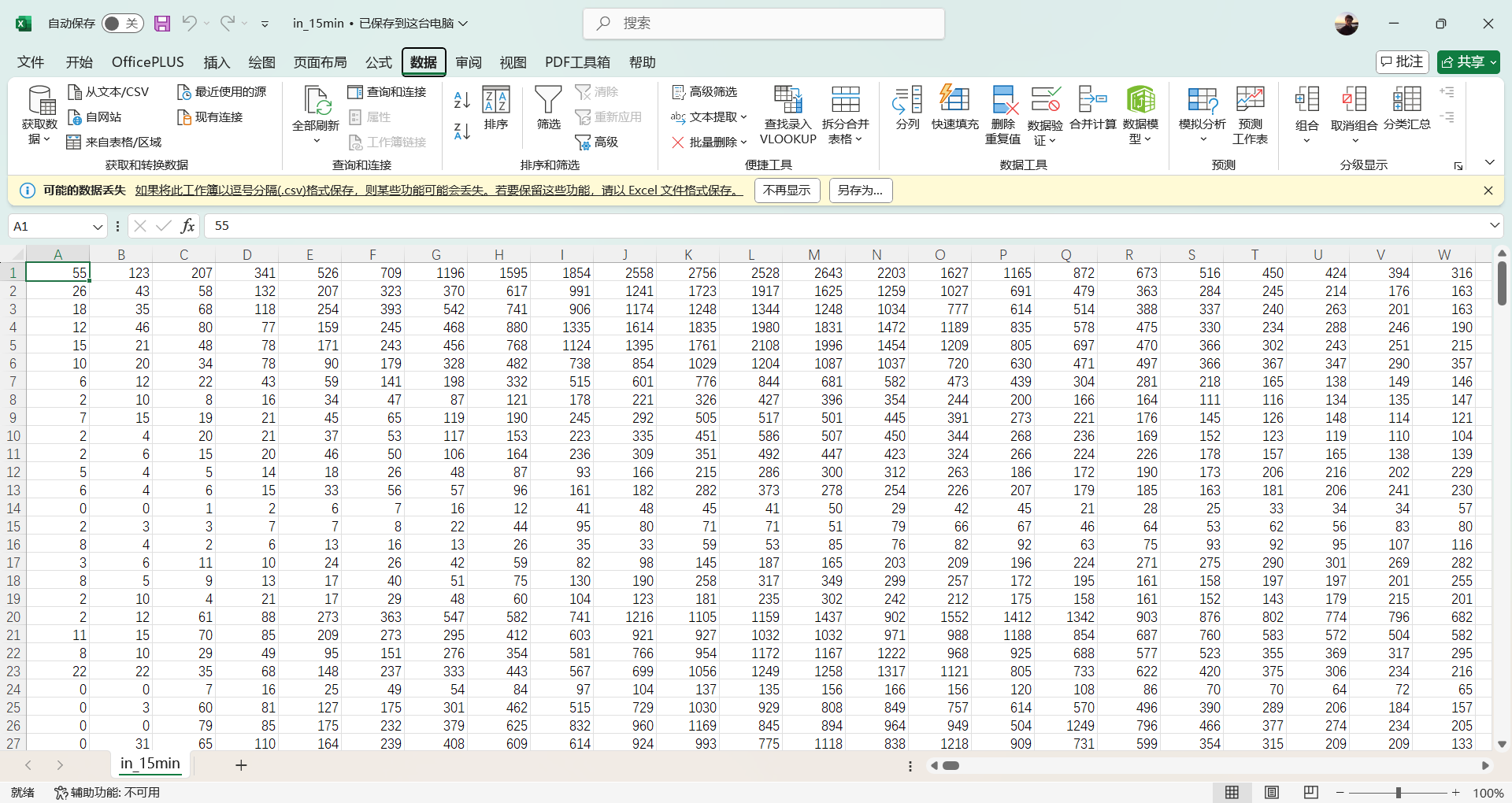Select the in_15min sheet tab
The image size is (1512, 803).
(x=150, y=764)
